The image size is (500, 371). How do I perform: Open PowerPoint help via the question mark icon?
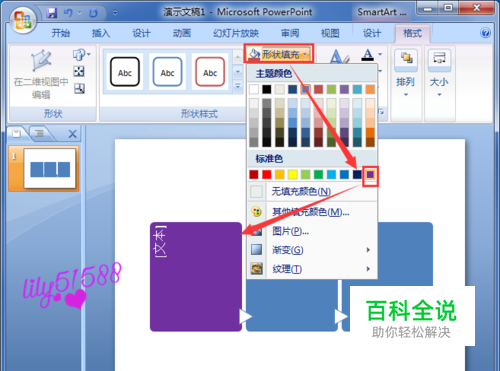coord(485,33)
